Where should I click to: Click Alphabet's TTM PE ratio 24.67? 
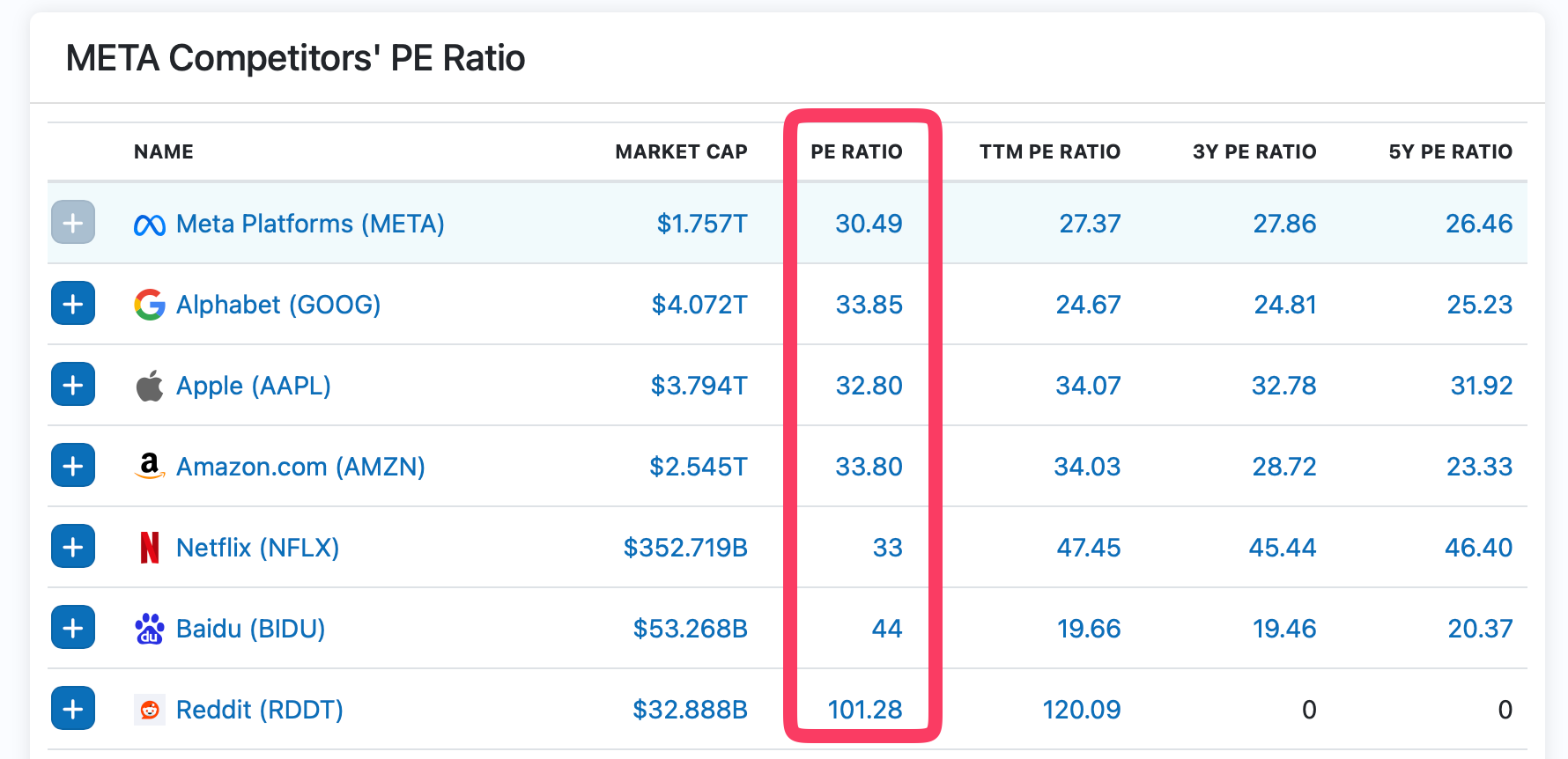[x=1088, y=305]
